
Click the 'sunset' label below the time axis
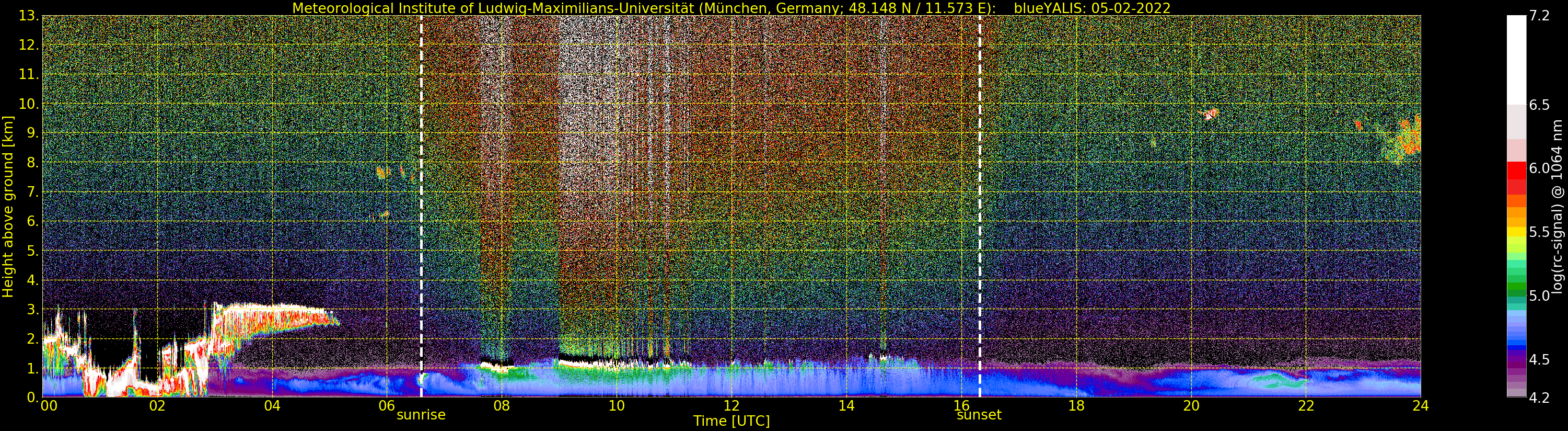click(x=979, y=415)
